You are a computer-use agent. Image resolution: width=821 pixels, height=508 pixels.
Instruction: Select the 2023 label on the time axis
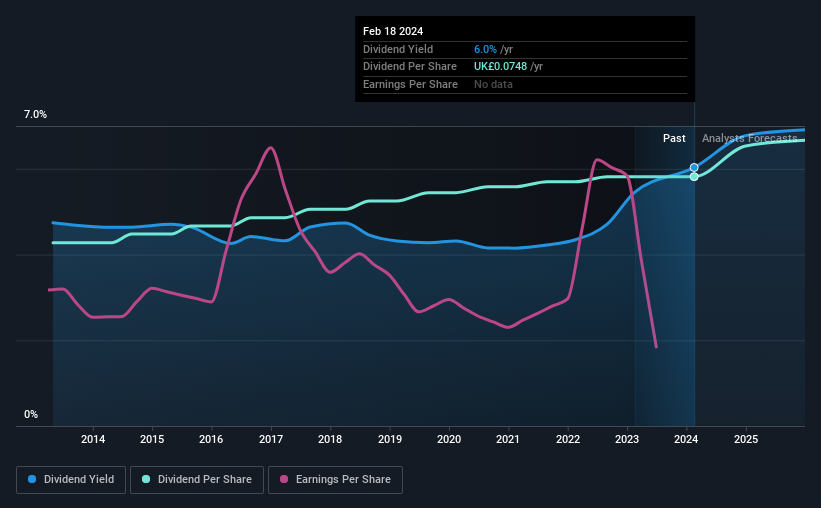tap(627, 439)
